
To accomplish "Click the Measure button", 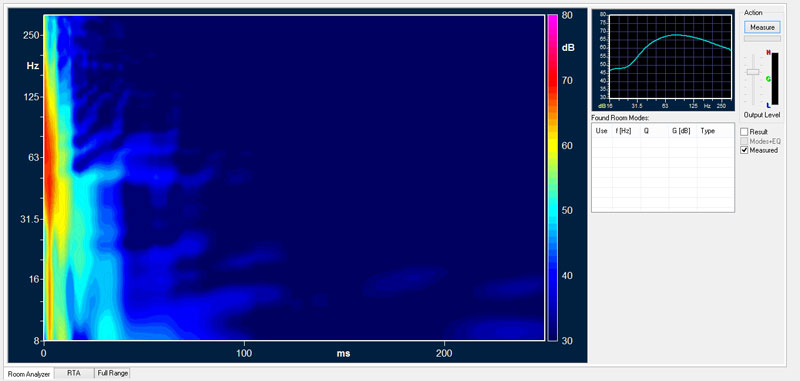I will click(x=762, y=27).
